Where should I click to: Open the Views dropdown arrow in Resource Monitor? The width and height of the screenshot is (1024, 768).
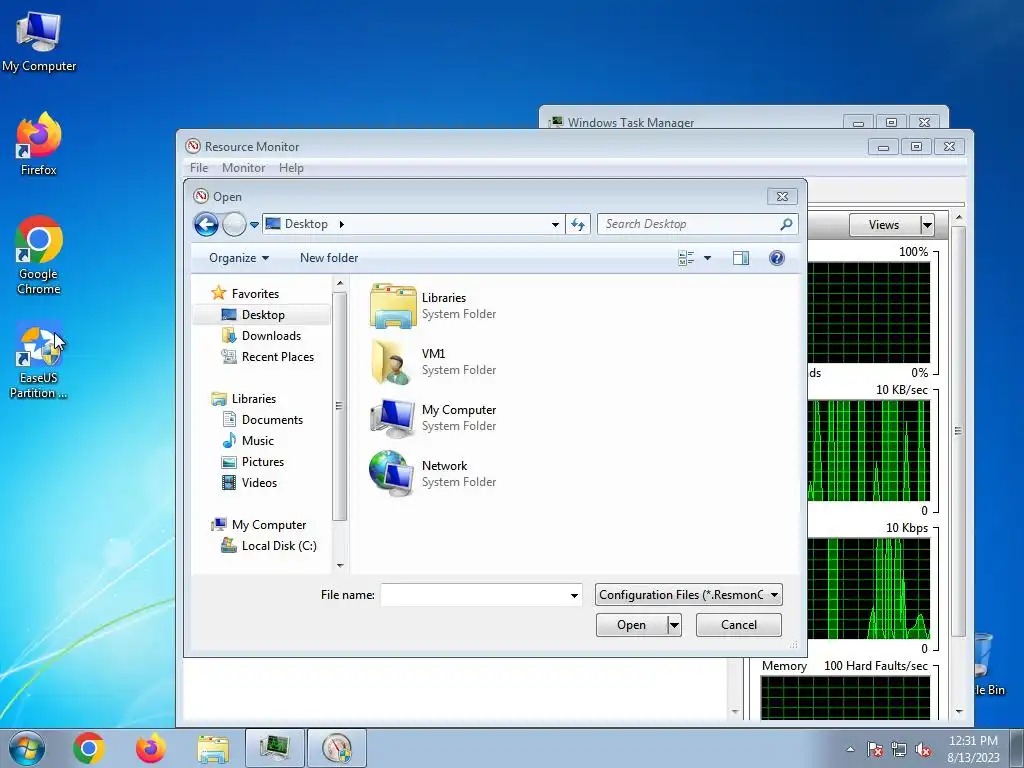[927, 225]
